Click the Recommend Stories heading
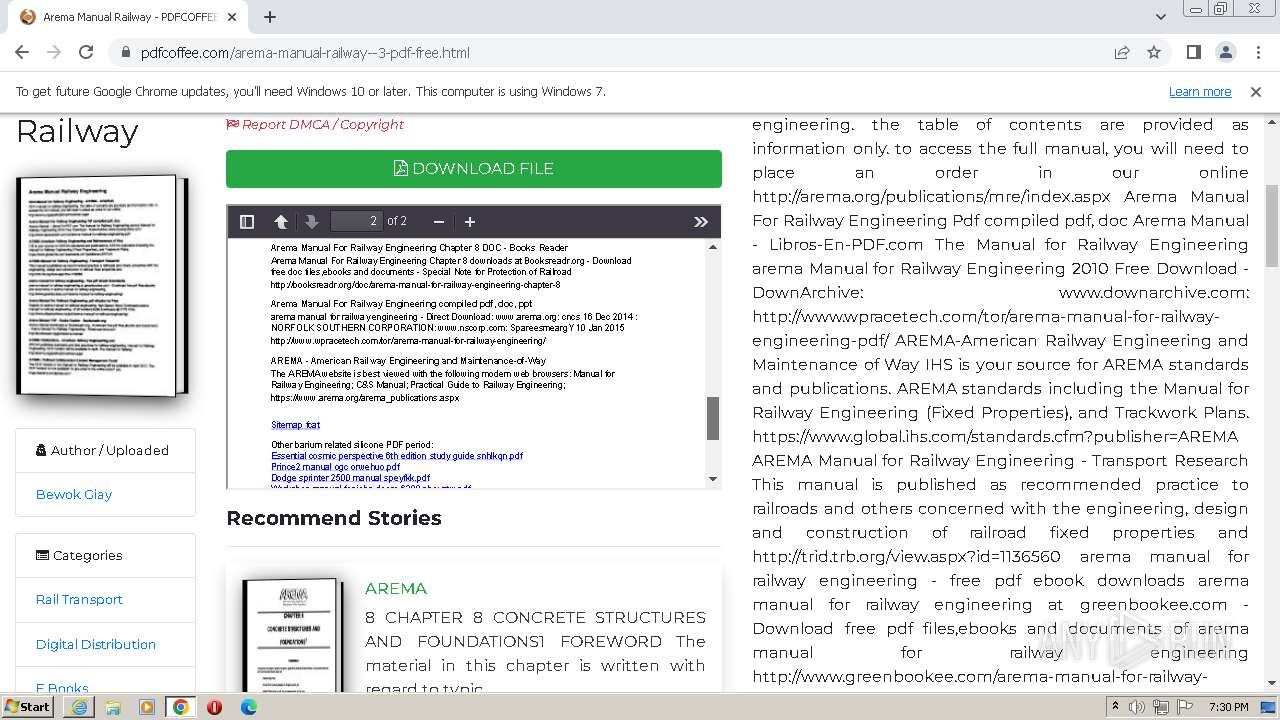1280x720 pixels. point(334,518)
